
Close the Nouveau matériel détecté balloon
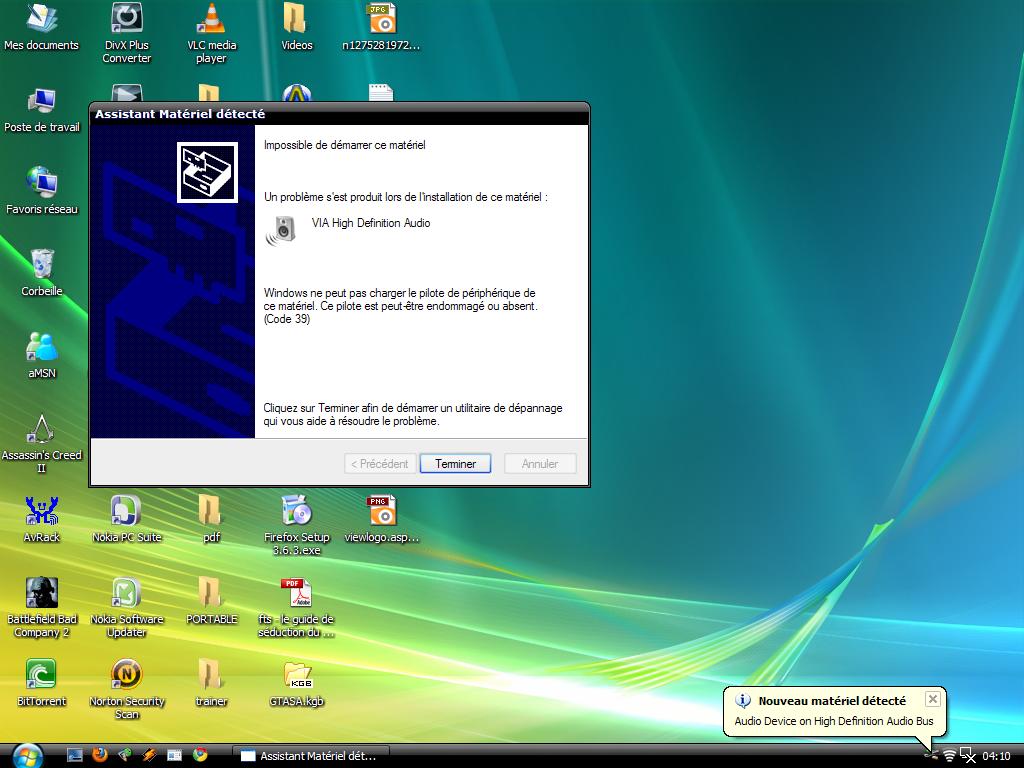(932, 699)
